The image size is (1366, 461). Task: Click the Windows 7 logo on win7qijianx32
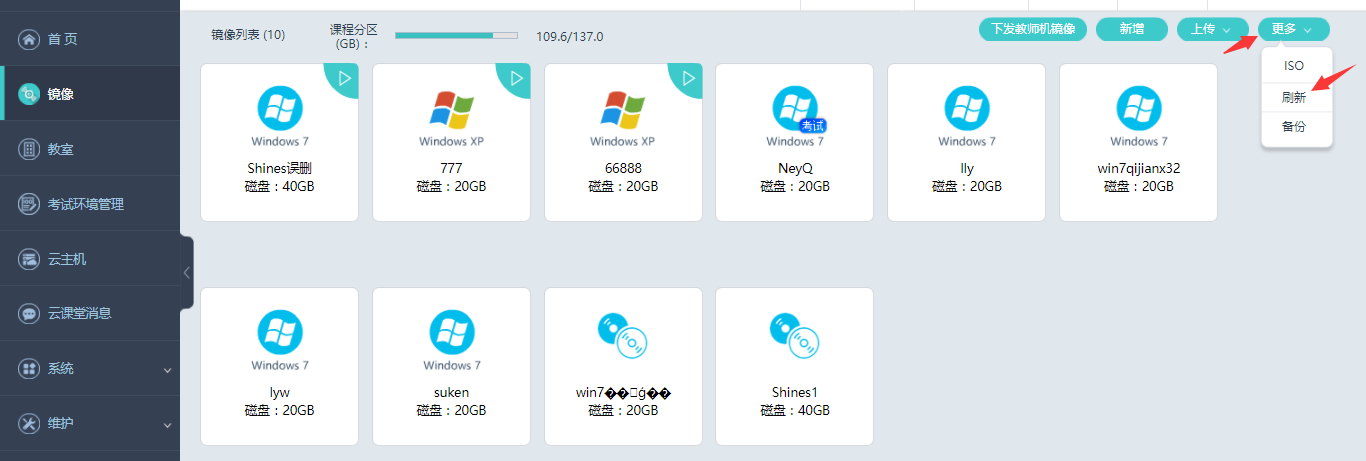point(1138,107)
